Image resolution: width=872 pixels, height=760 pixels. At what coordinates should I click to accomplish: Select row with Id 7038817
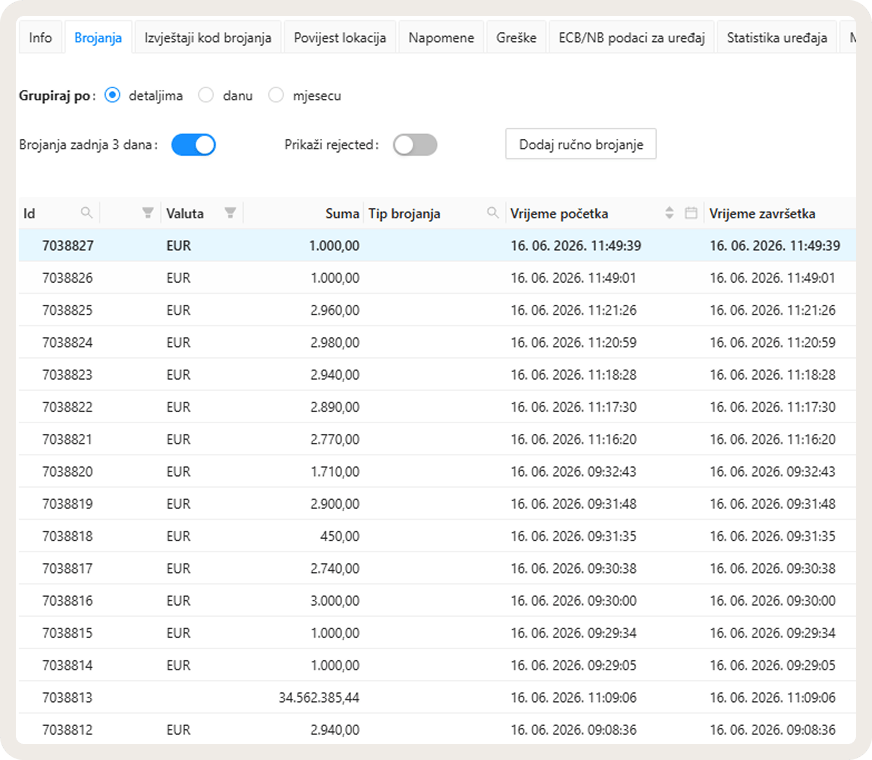pos(437,568)
